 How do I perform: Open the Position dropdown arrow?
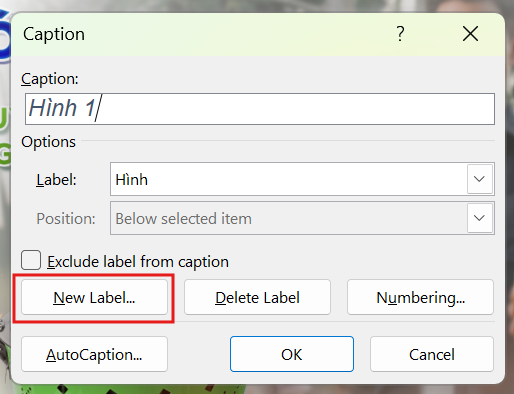480,218
